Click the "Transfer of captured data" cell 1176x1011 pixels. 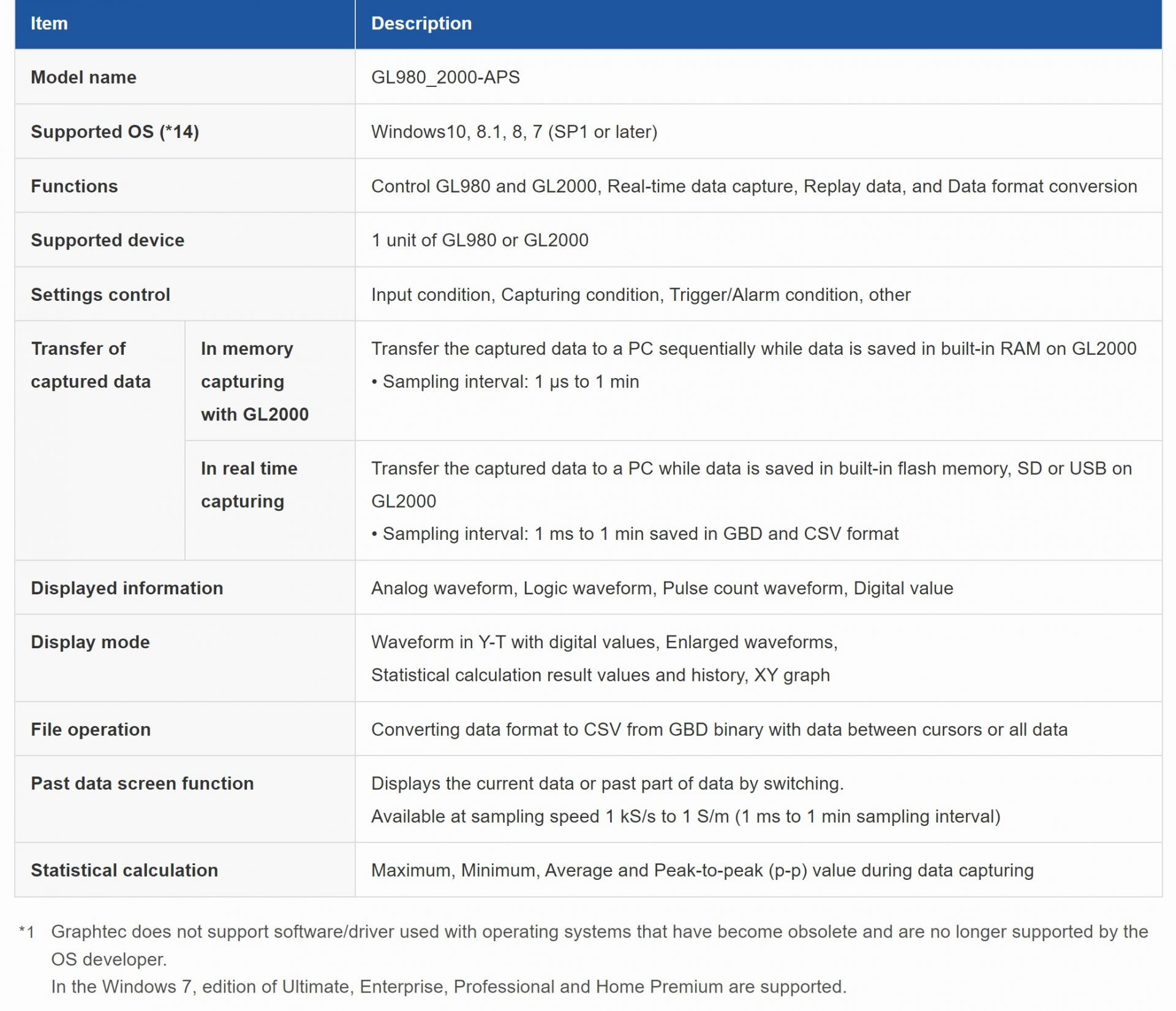click(x=91, y=365)
